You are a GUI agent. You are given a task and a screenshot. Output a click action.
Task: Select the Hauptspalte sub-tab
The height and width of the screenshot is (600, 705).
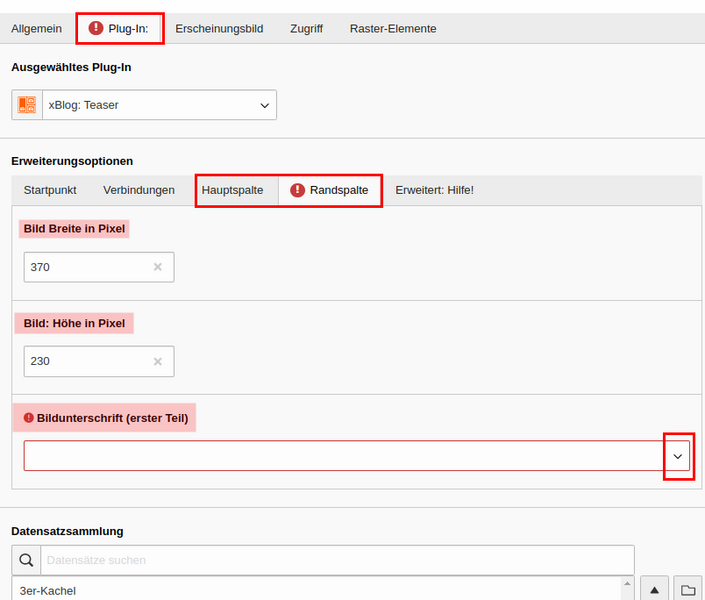coord(232,190)
